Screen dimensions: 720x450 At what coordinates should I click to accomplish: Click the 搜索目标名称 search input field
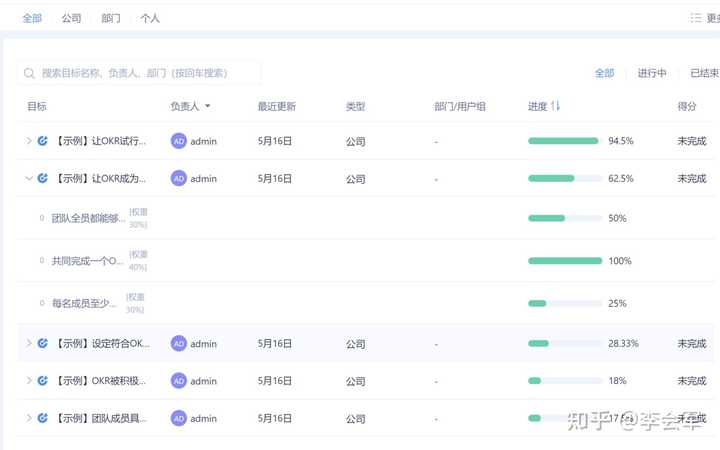click(145, 73)
